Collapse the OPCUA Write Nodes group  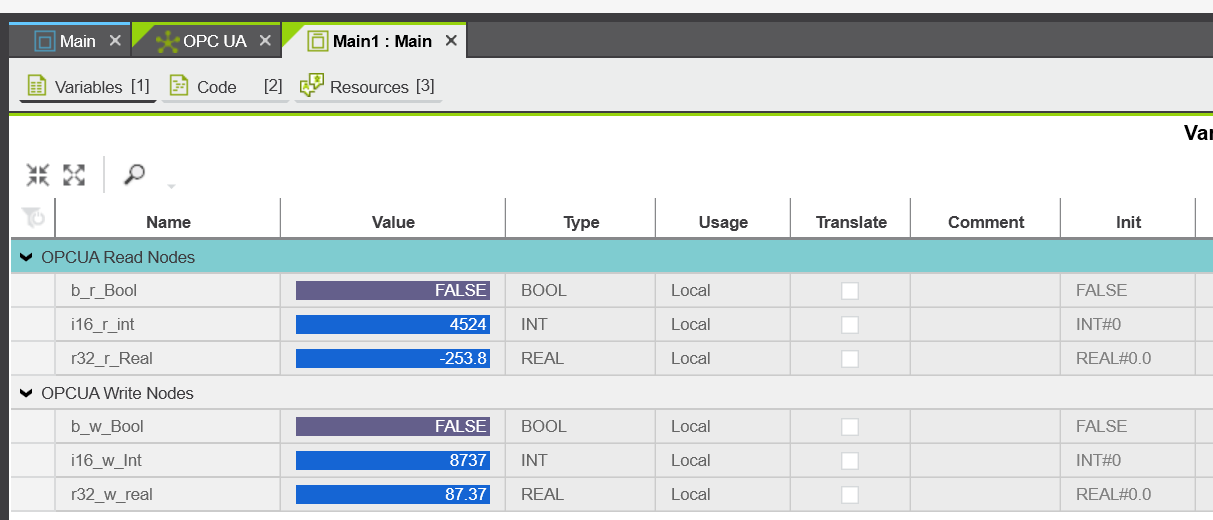tap(26, 393)
